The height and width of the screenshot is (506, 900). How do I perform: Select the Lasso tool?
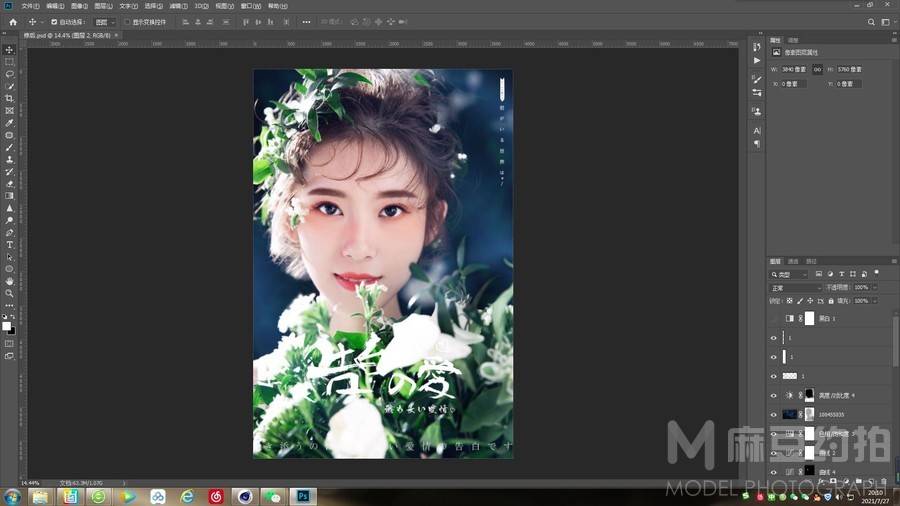pyautogui.click(x=10, y=74)
